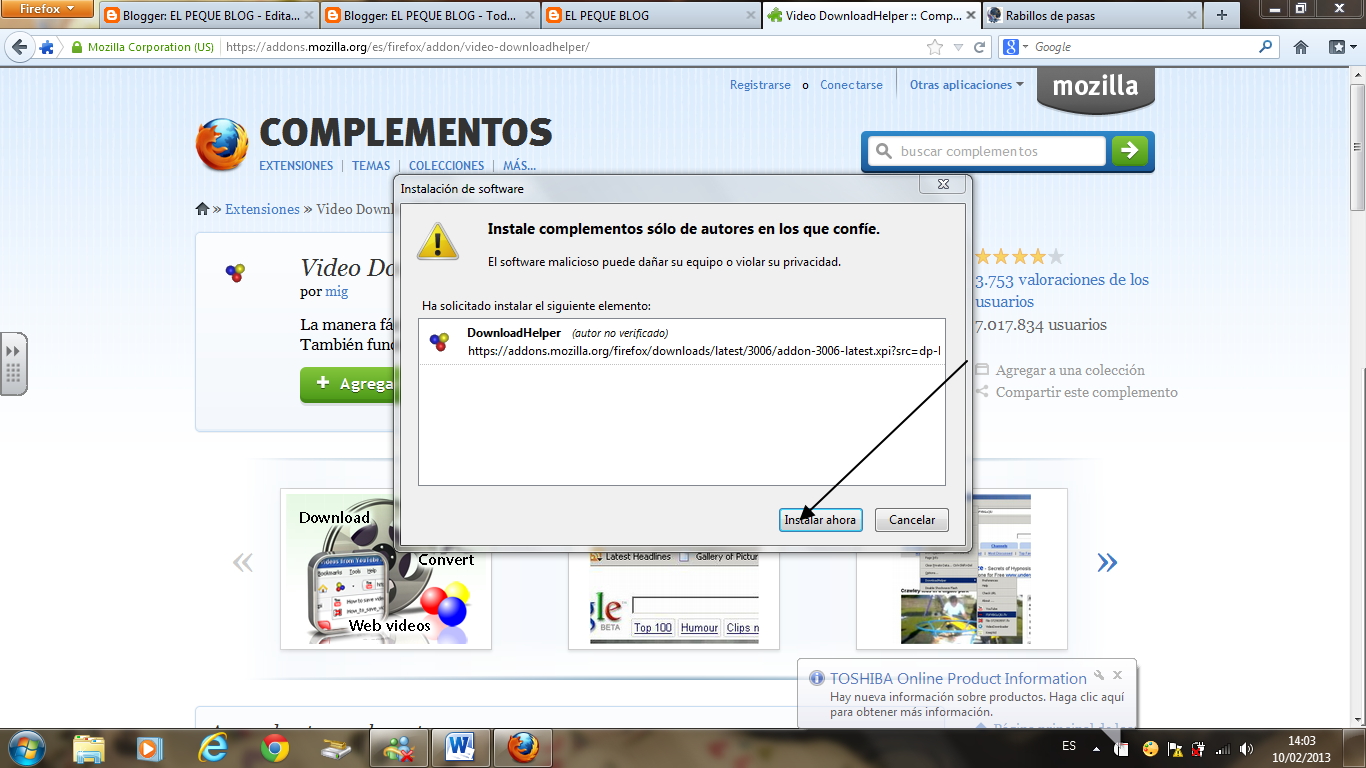Screen dimensions: 1366x768
Task: Bookmark this page with the star icon
Action: [x=935, y=47]
